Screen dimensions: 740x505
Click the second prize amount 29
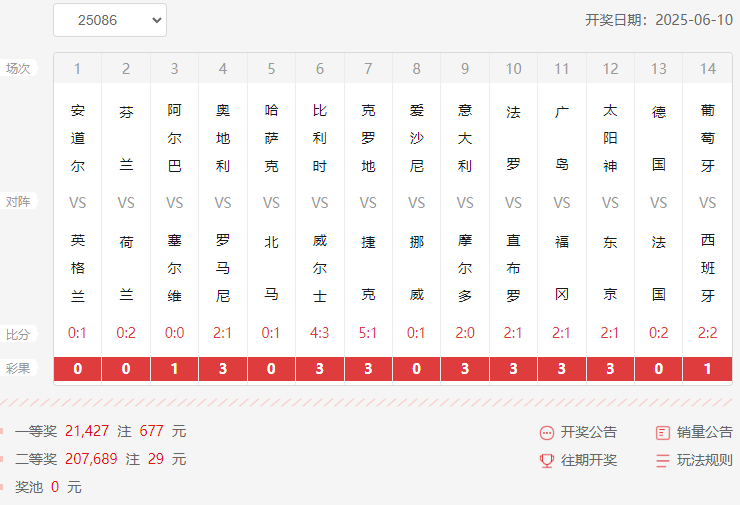156,459
